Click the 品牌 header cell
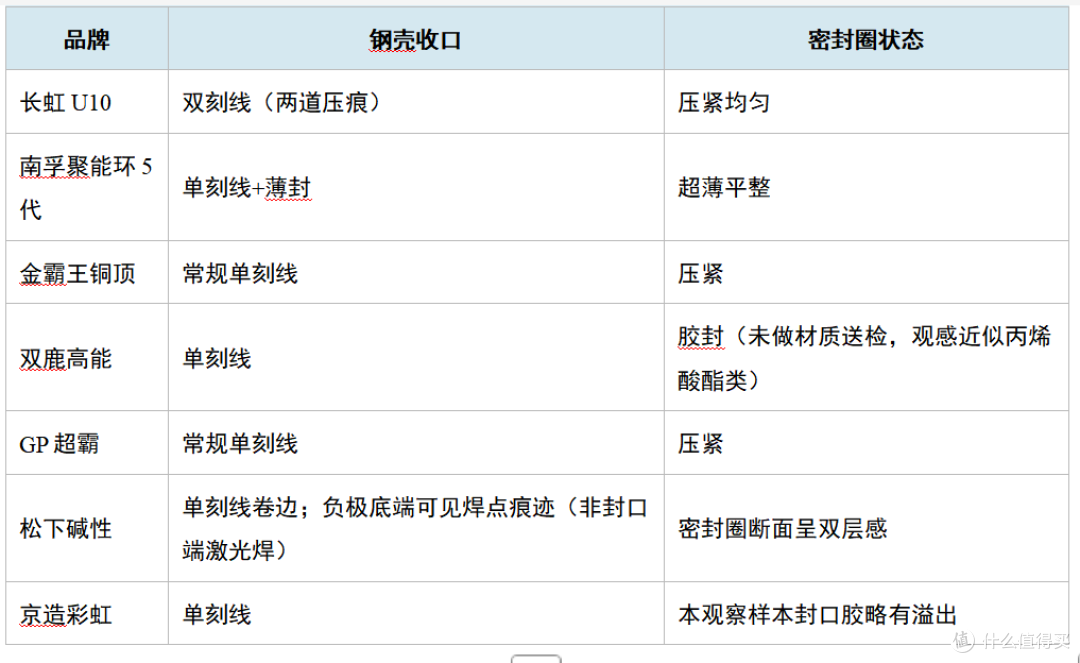The width and height of the screenshot is (1080, 663). pos(87,39)
